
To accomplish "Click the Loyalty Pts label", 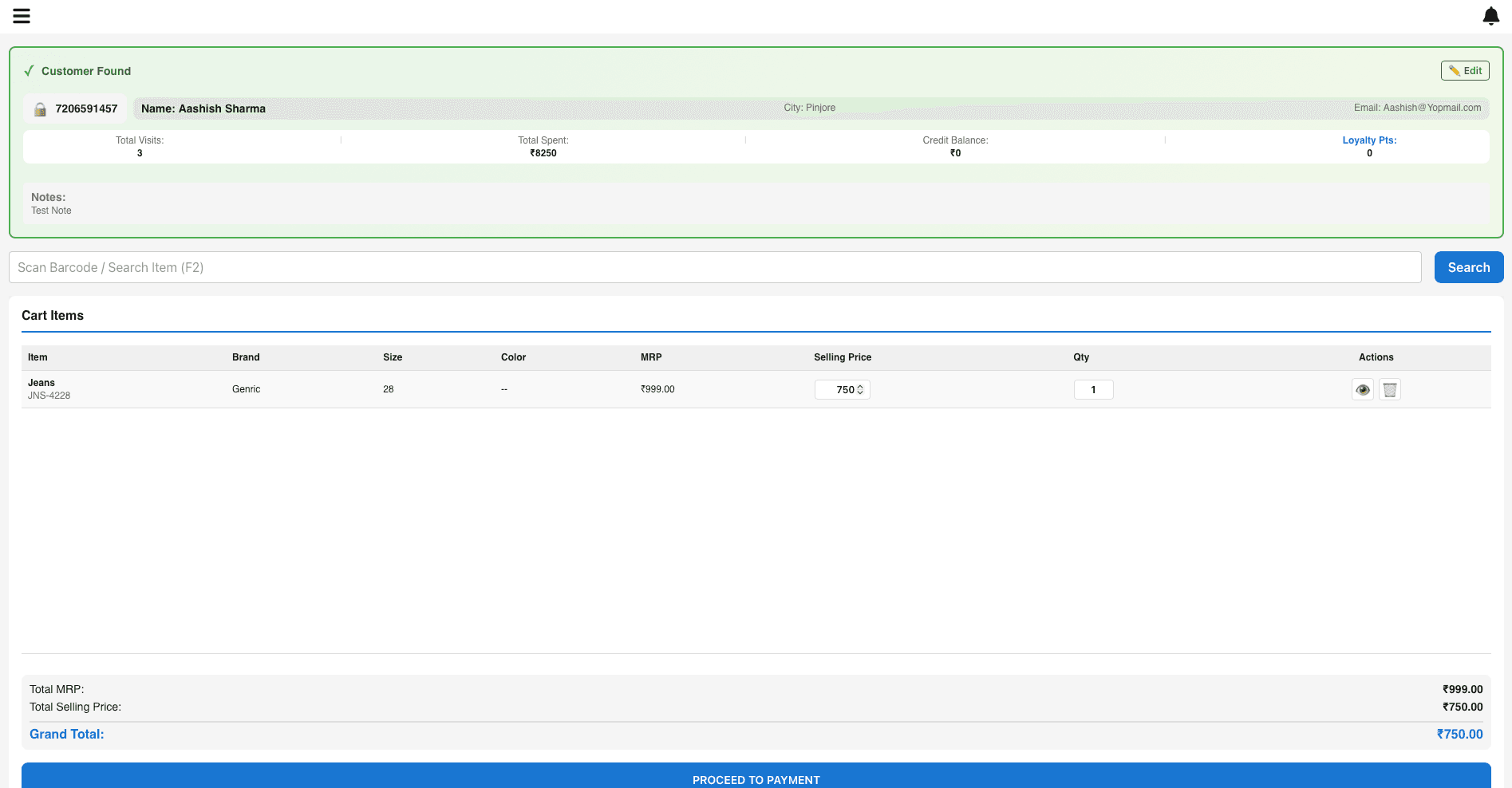I will click(1369, 140).
